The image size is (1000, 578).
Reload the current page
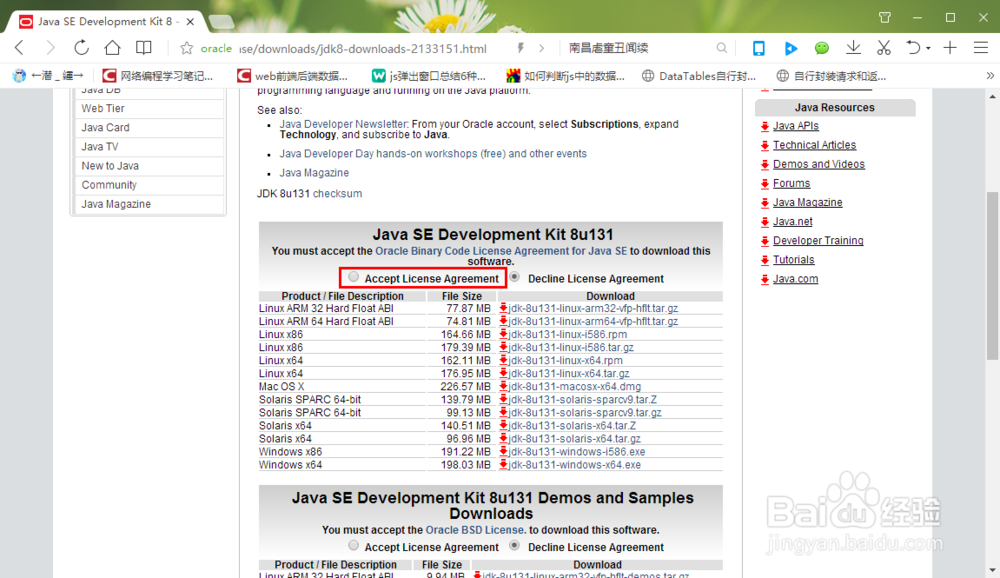[x=81, y=48]
